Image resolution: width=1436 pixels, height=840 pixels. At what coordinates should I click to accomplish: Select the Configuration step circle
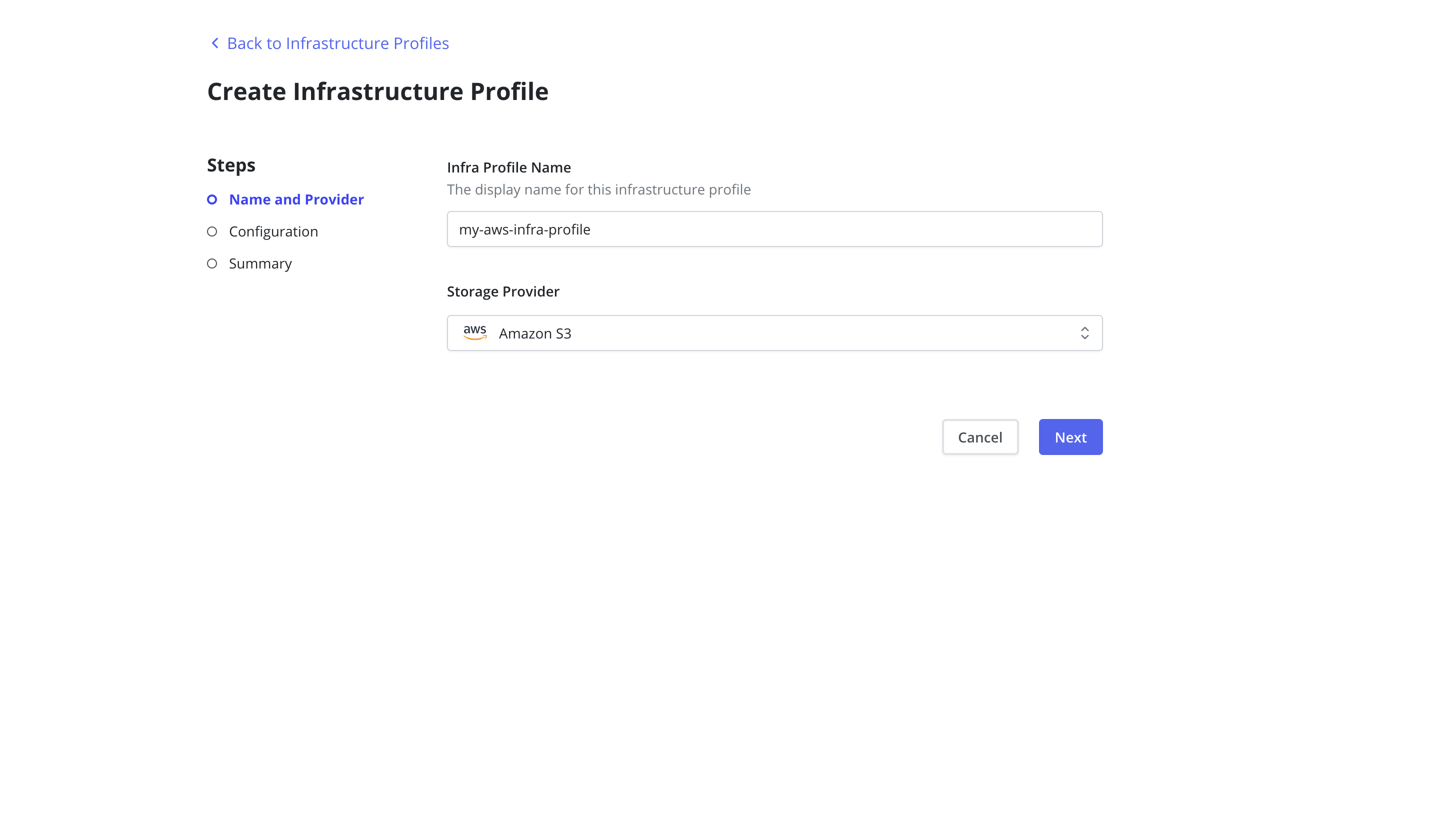pos(212,231)
